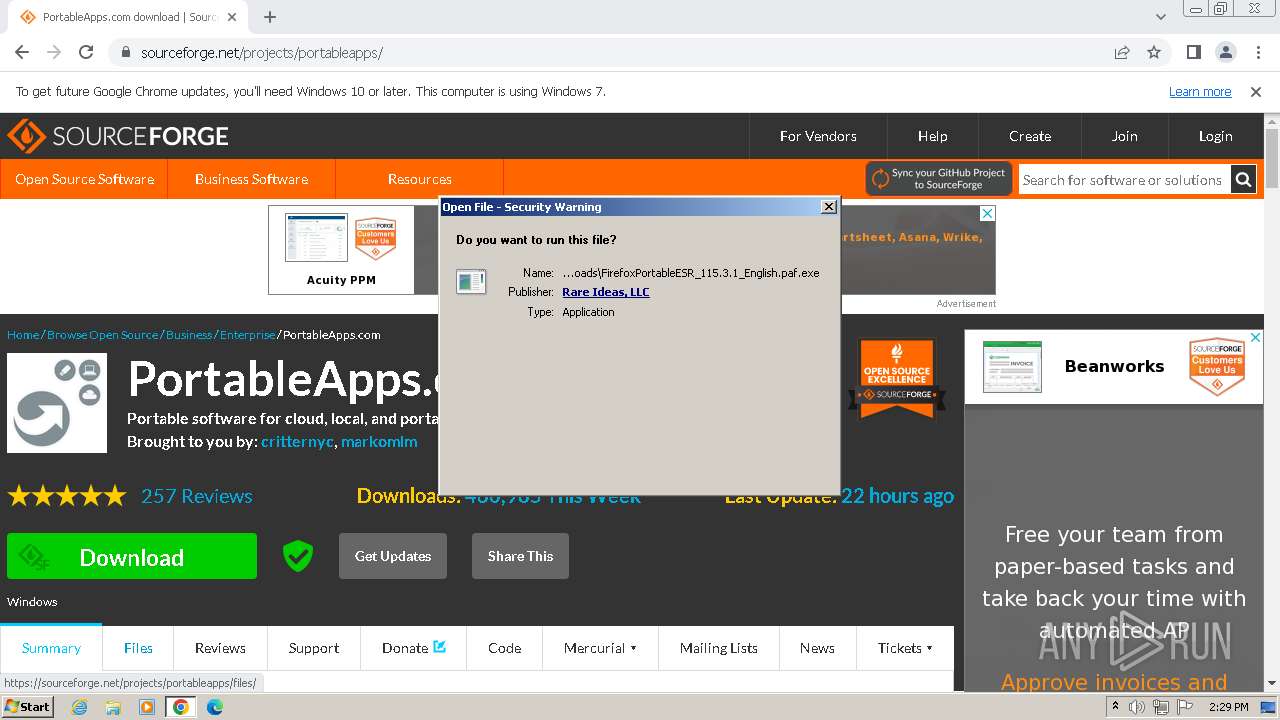Open the 257 Reviews link
1280x720 pixels.
197,496
